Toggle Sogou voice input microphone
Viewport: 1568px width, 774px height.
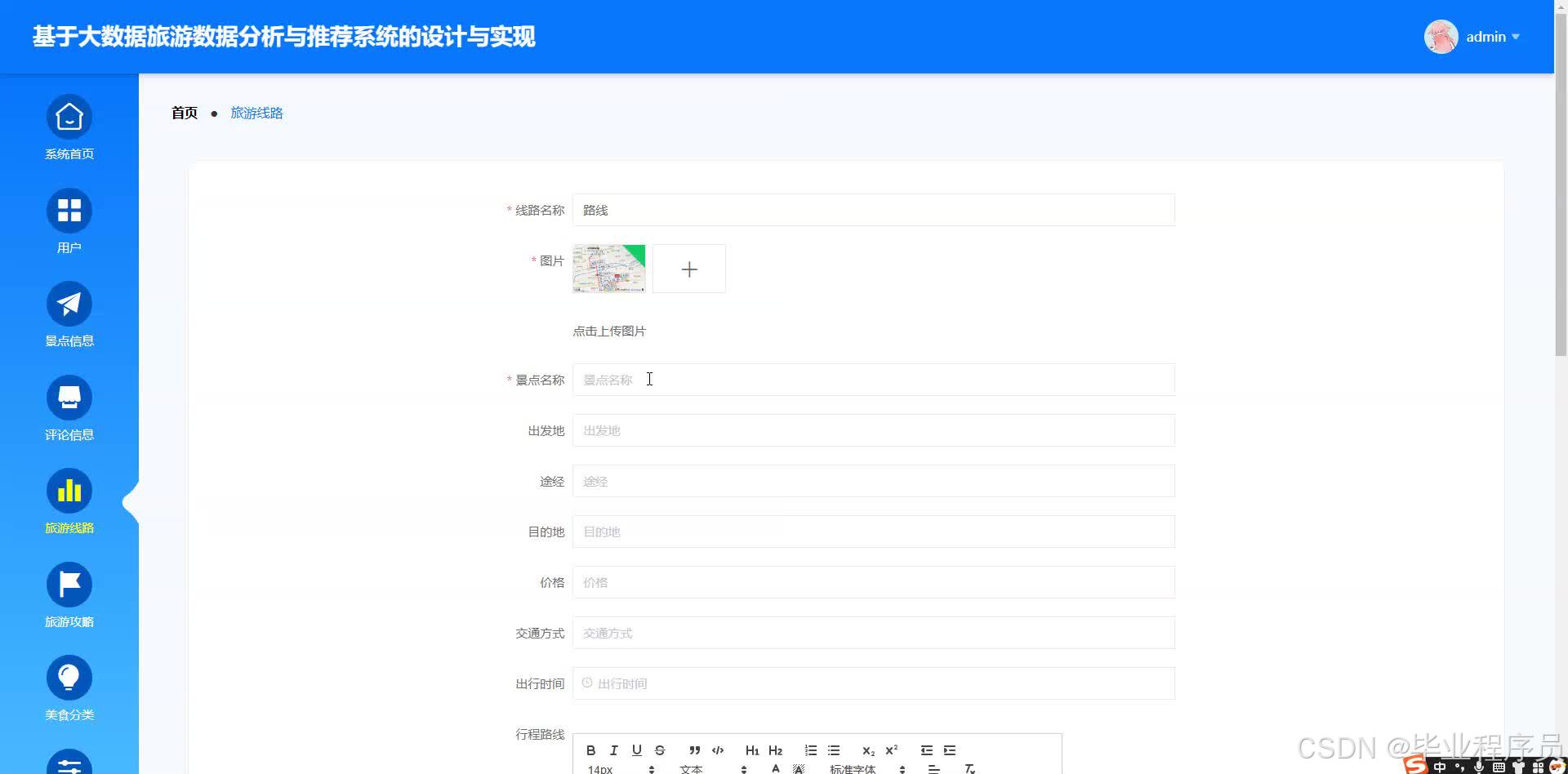1479,767
